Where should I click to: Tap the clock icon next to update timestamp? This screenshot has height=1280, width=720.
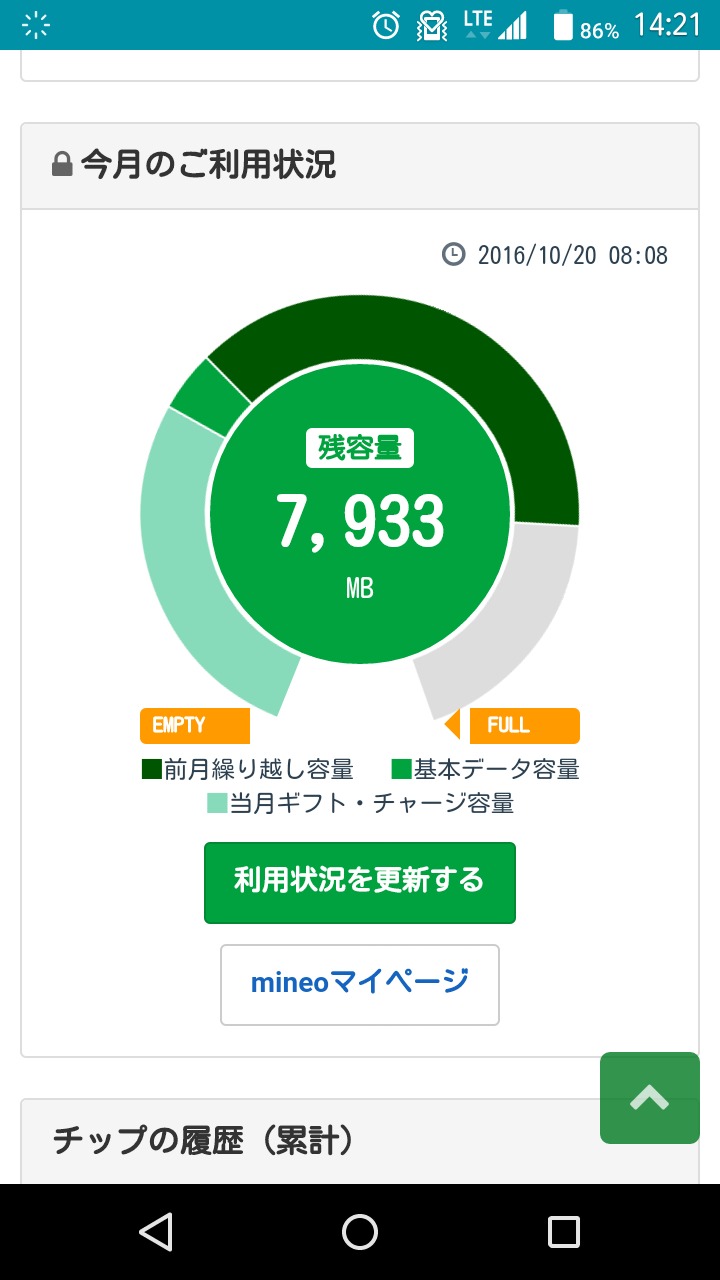point(453,254)
